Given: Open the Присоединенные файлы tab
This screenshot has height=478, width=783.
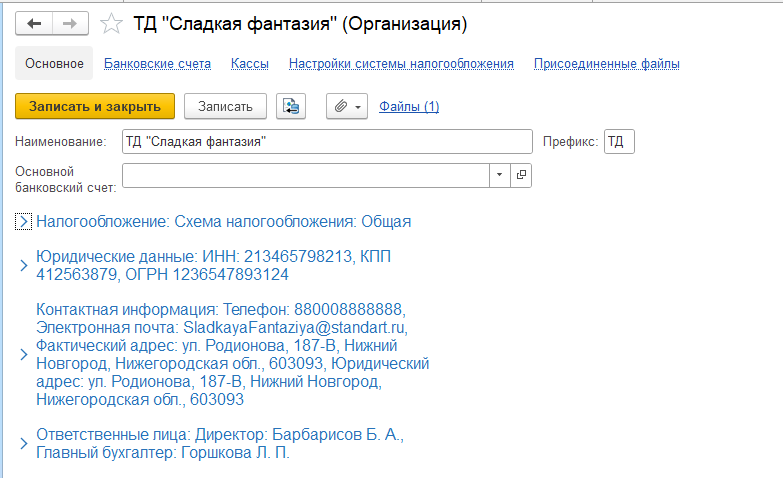Looking at the screenshot, I should point(606,63).
